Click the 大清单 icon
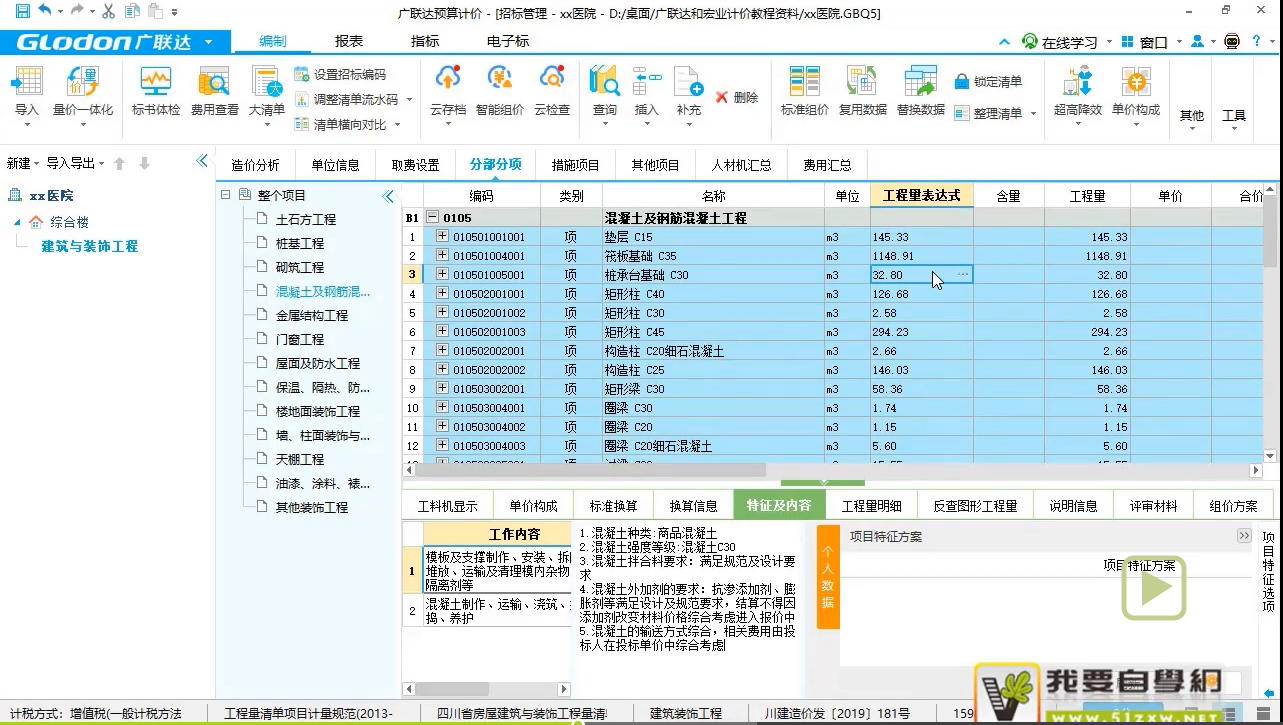1283x725 pixels. pos(266,83)
